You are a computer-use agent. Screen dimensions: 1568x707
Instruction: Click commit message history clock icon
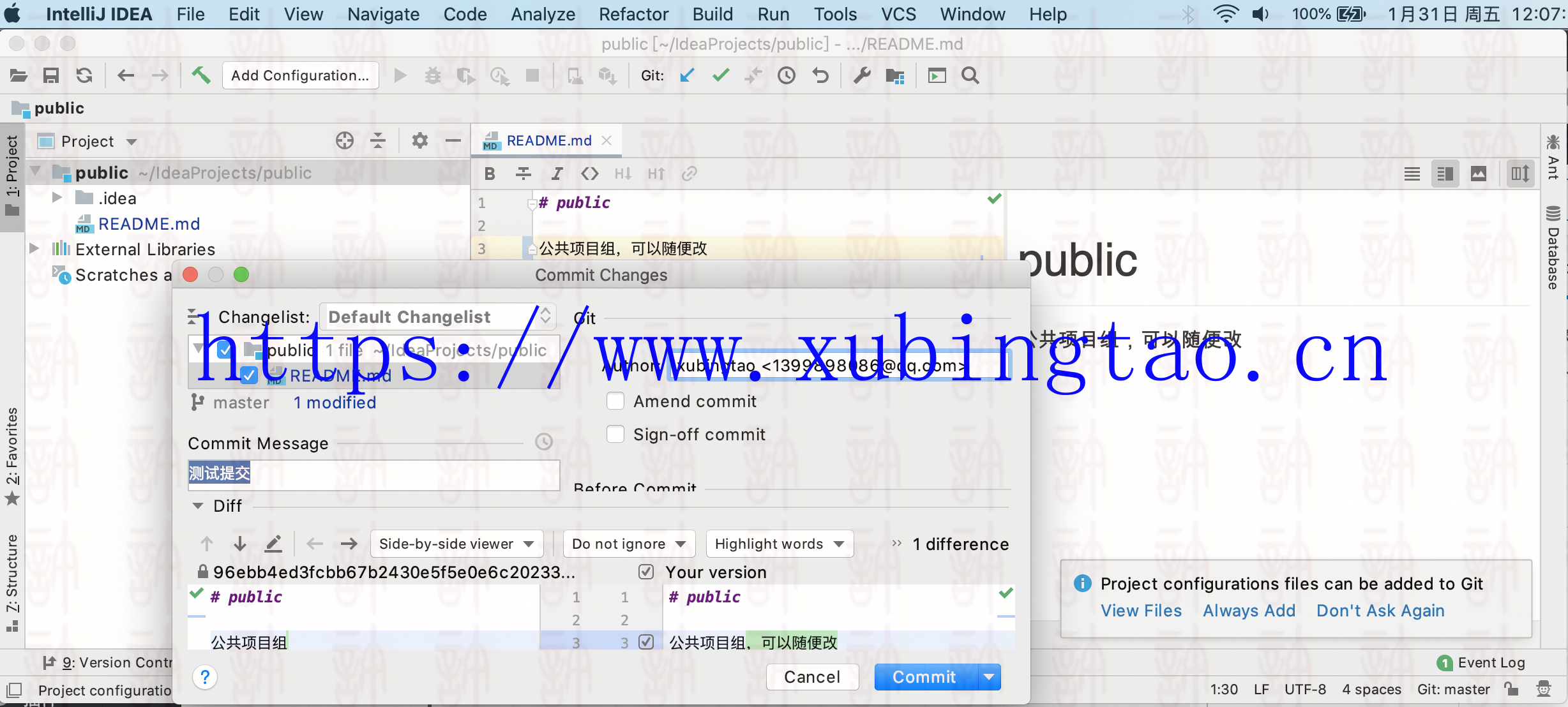tap(544, 442)
